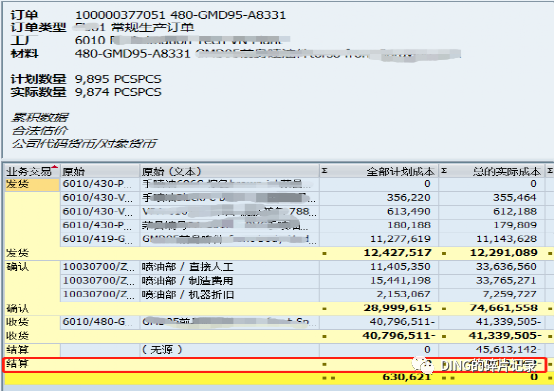Select actual cost cell 612,188
Viewport: 554px width, 391px height.
pos(514,211)
